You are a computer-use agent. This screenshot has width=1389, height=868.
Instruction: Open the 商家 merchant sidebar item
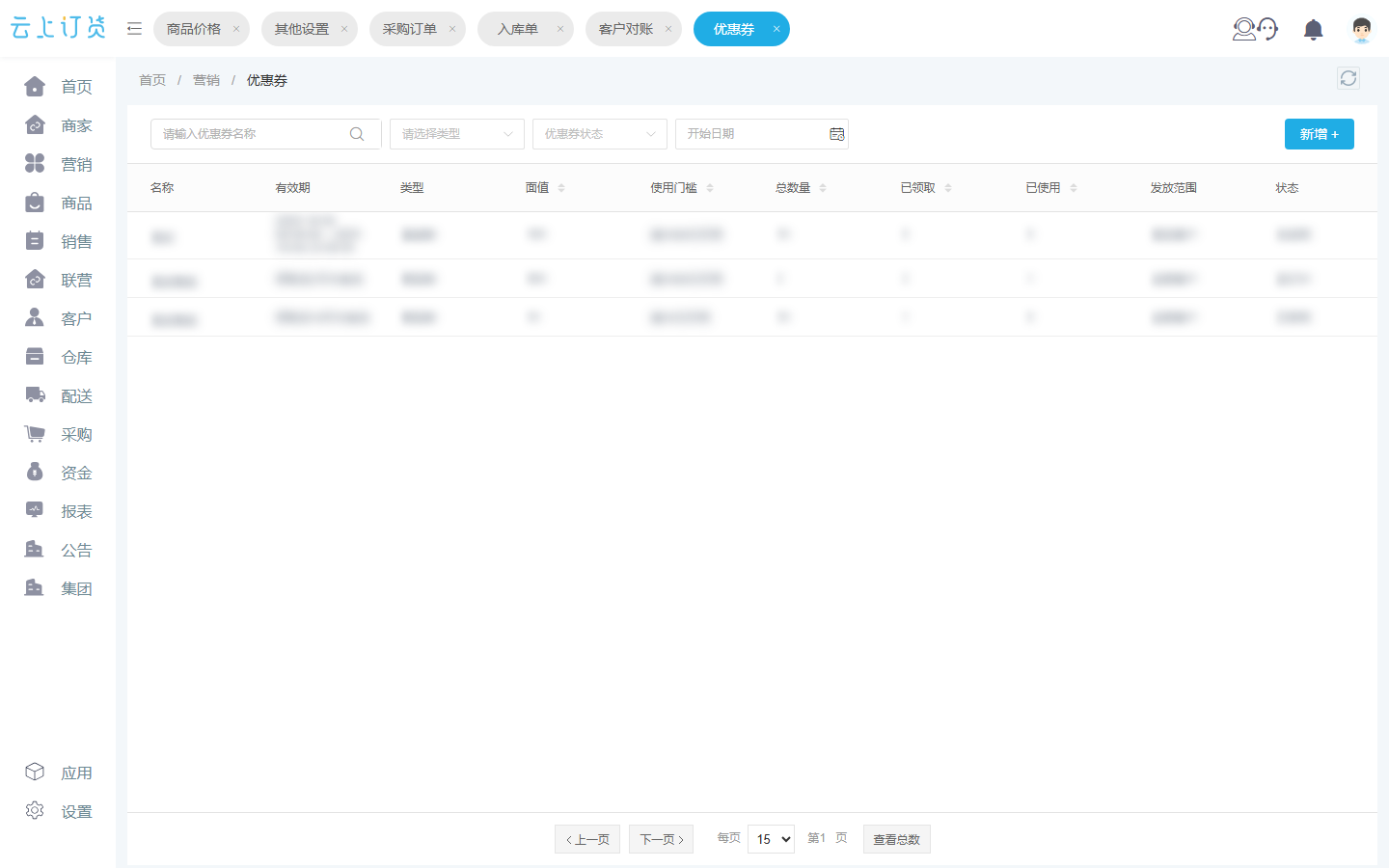pyautogui.click(x=58, y=125)
